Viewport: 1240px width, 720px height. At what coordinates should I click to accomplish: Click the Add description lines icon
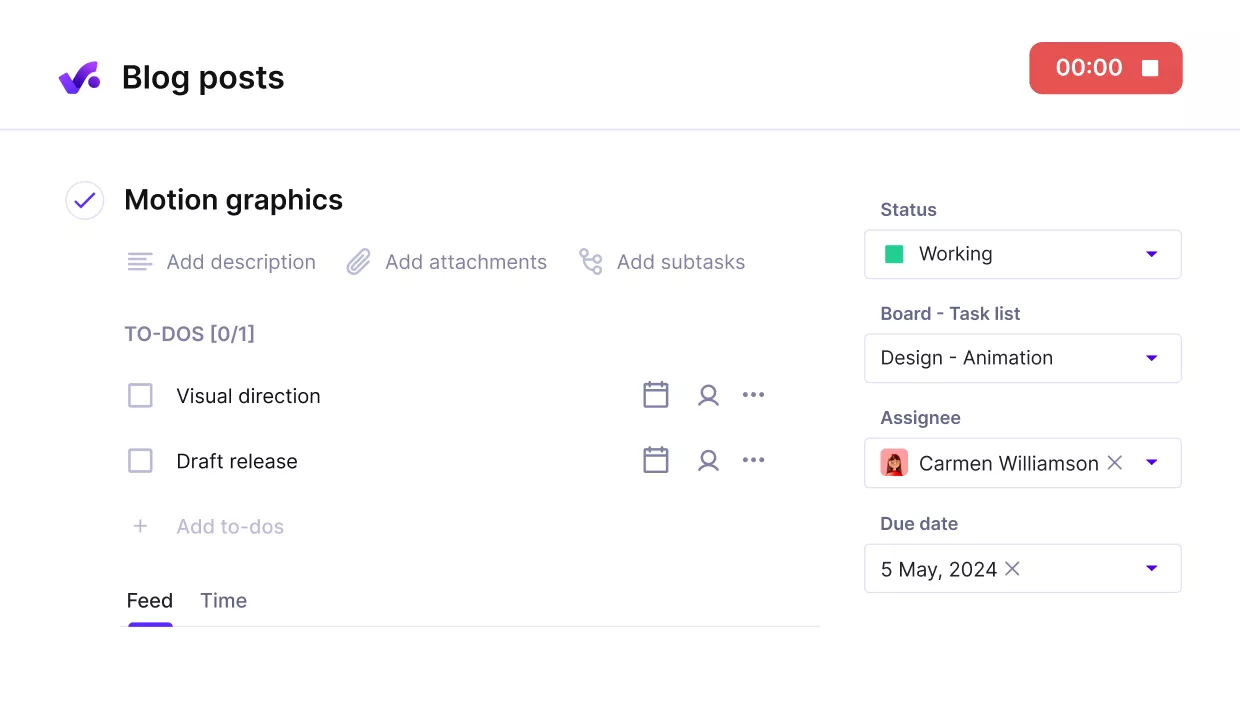tap(140, 262)
